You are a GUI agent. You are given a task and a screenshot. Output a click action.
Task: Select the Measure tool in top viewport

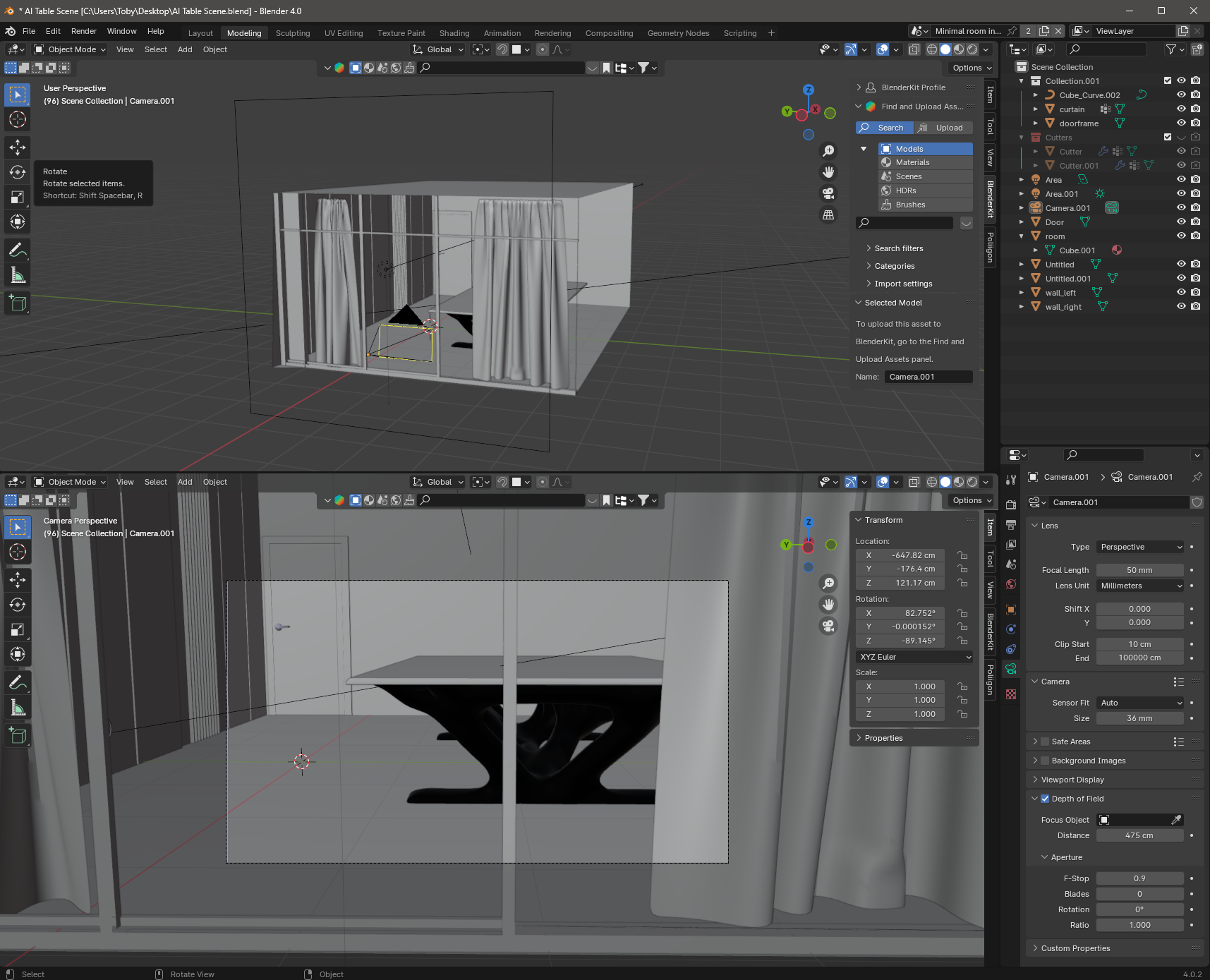18,275
